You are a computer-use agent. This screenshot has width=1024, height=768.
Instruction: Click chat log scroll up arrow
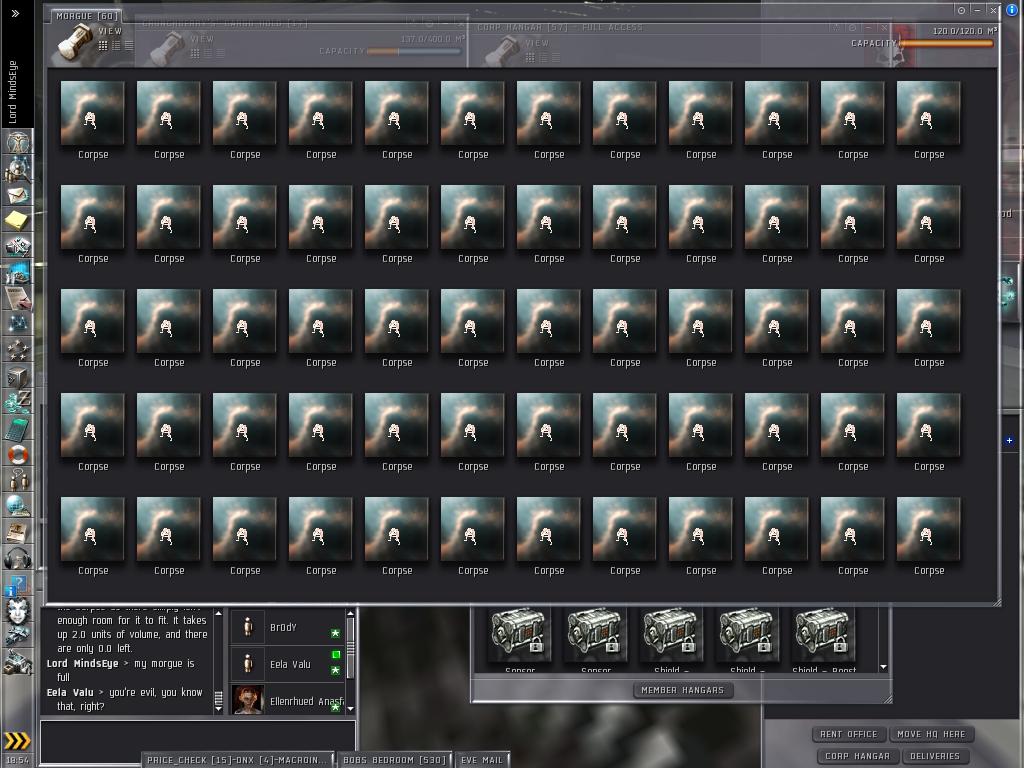point(218,614)
